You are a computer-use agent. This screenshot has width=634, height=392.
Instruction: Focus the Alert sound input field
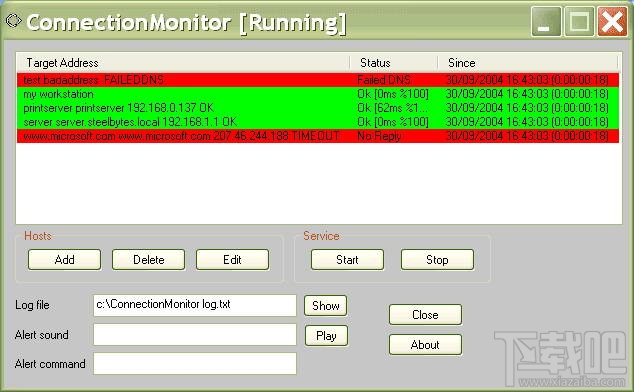tap(194, 335)
